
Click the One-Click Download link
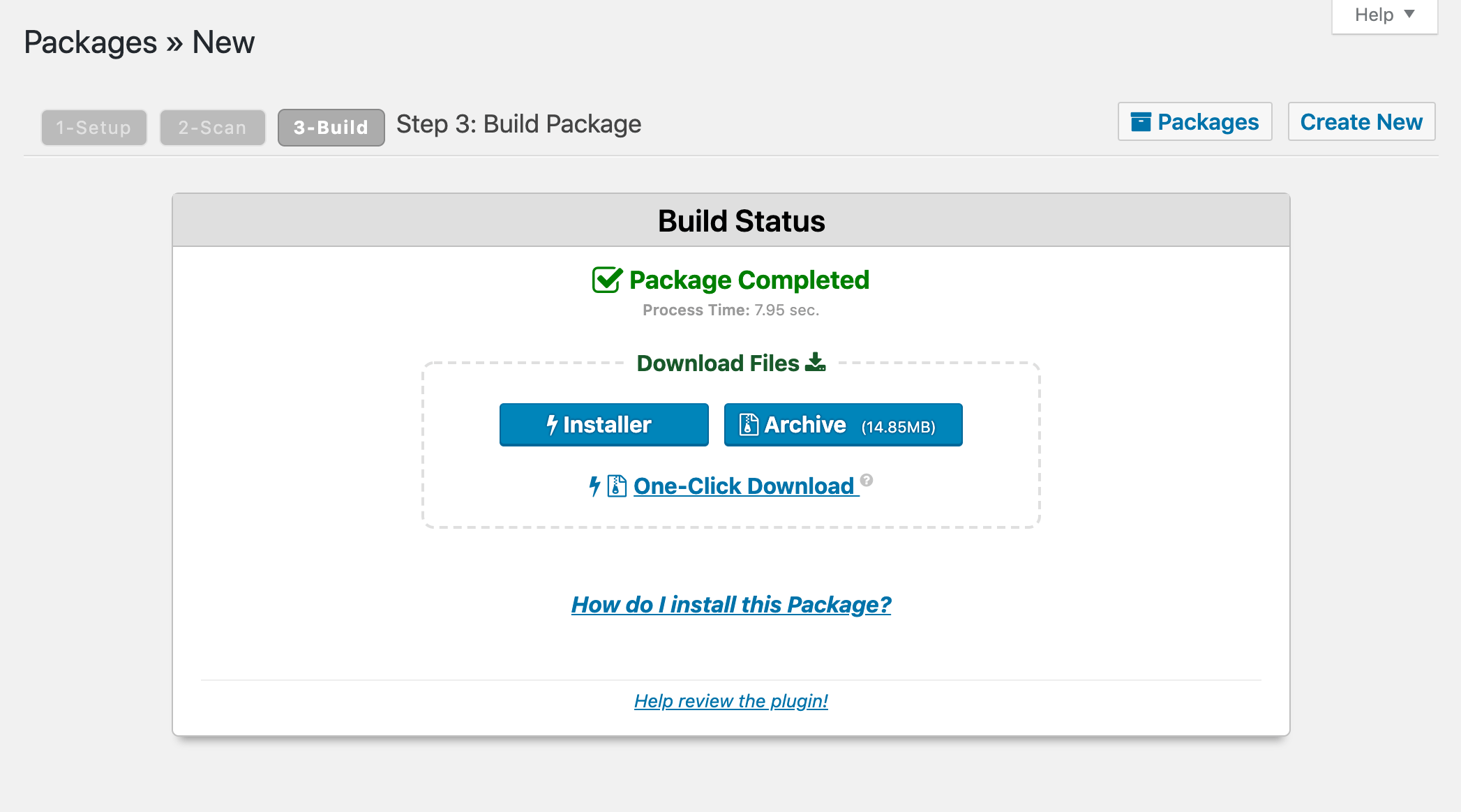[x=744, y=486]
